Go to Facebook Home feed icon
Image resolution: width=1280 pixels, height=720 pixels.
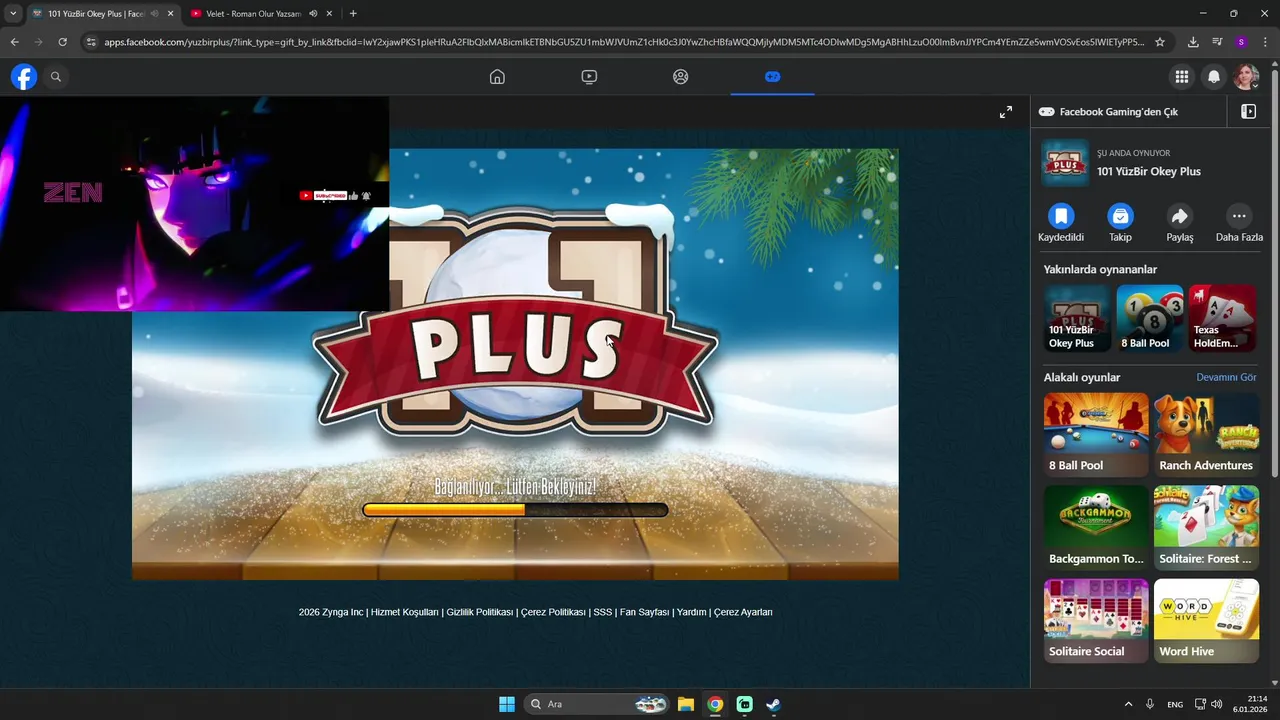pyautogui.click(x=497, y=76)
